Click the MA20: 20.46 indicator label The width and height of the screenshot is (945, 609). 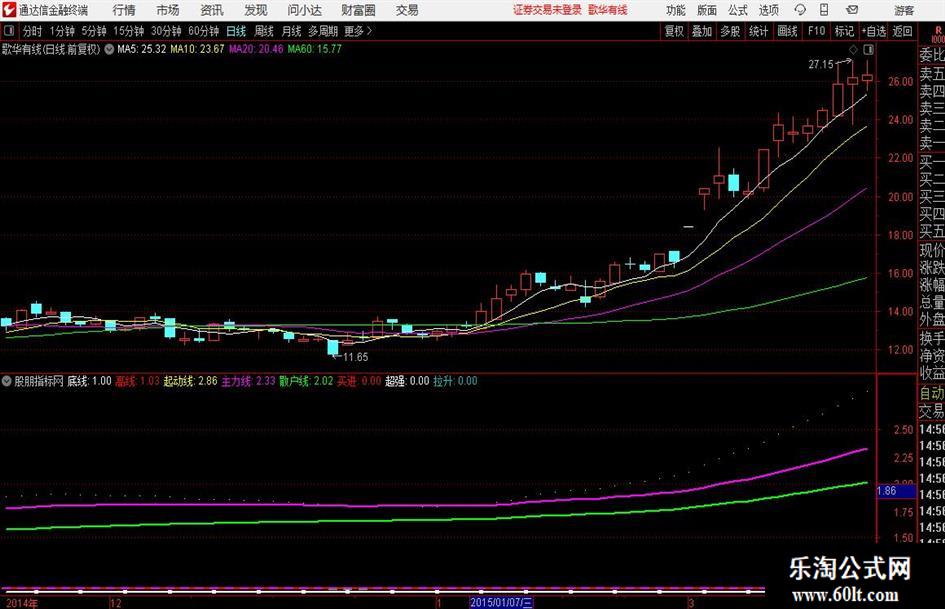click(256, 49)
